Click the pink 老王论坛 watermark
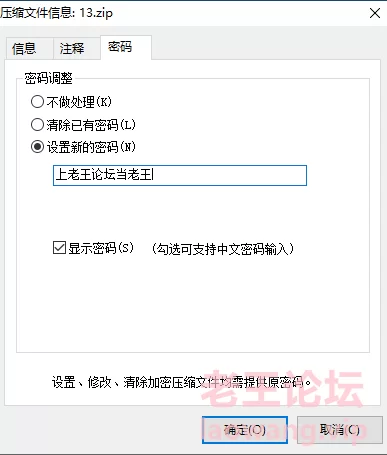The width and height of the screenshot is (387, 455). 283,389
